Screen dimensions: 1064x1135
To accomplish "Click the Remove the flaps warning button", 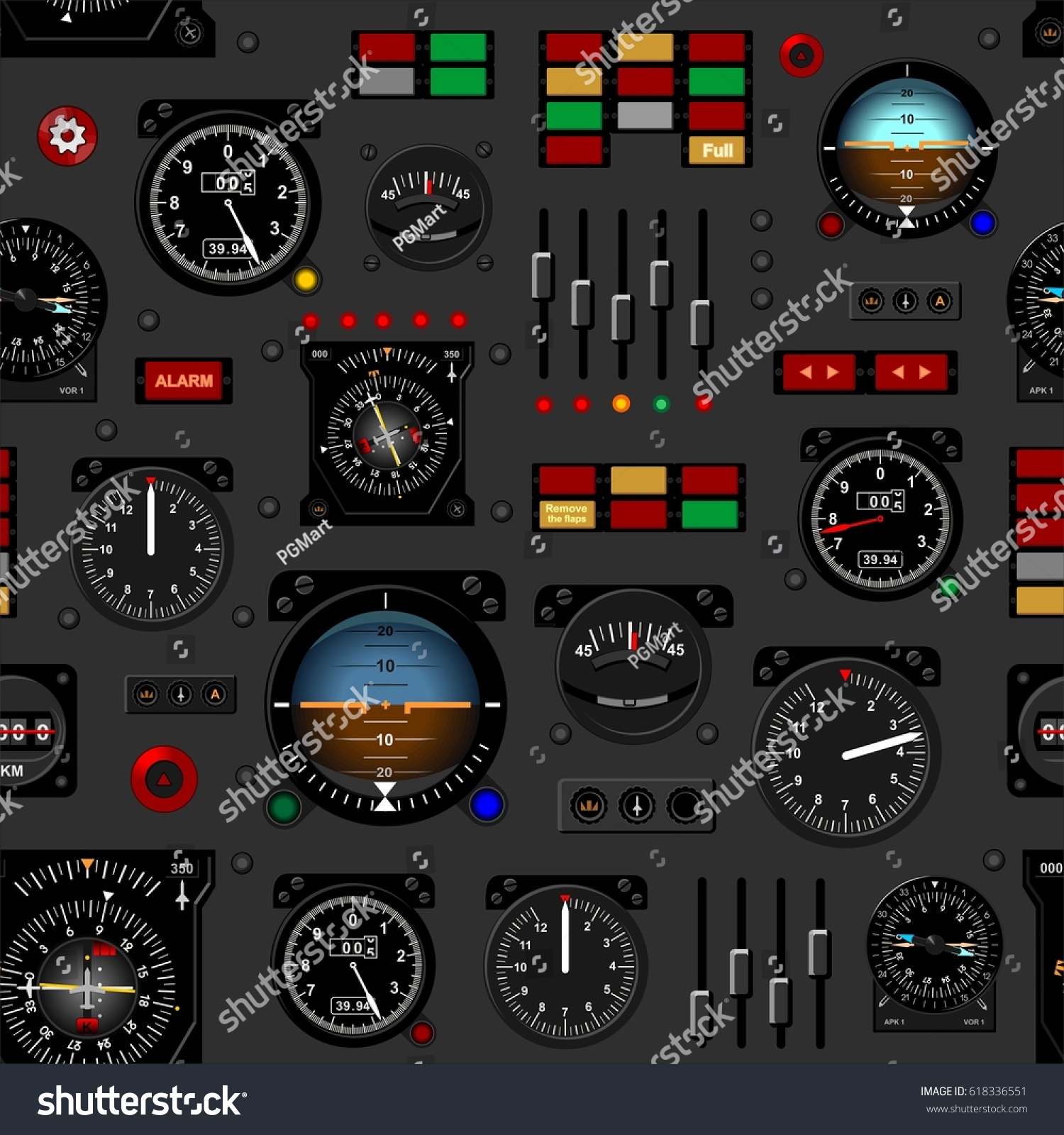I will pos(567,514).
